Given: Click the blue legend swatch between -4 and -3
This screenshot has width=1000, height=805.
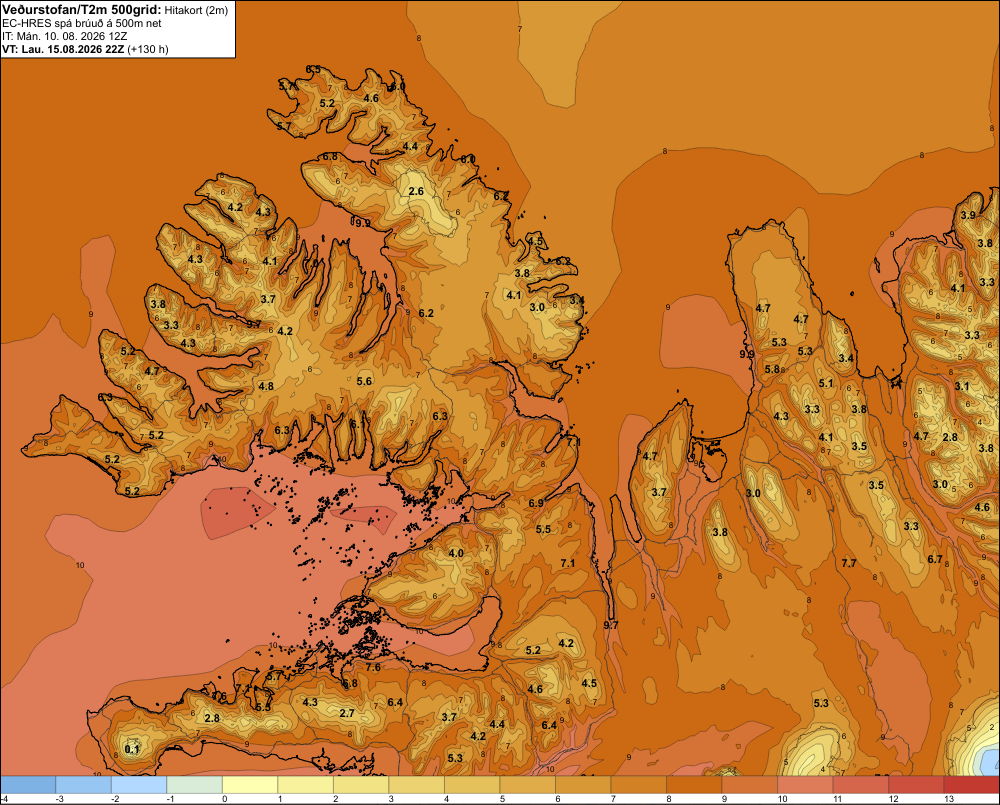Looking at the screenshot, I should coord(28,784).
